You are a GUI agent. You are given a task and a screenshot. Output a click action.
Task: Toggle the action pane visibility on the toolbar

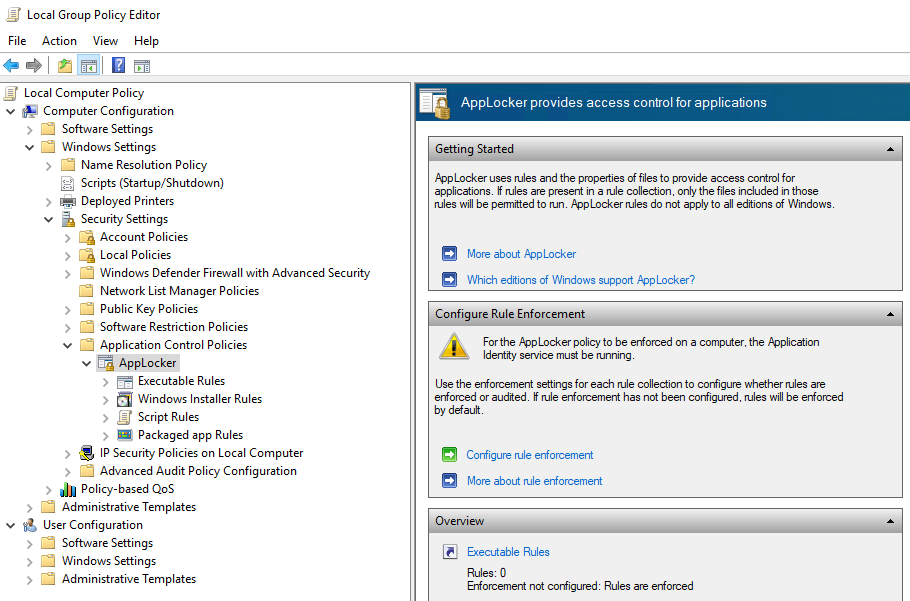pyautogui.click(x=140, y=65)
